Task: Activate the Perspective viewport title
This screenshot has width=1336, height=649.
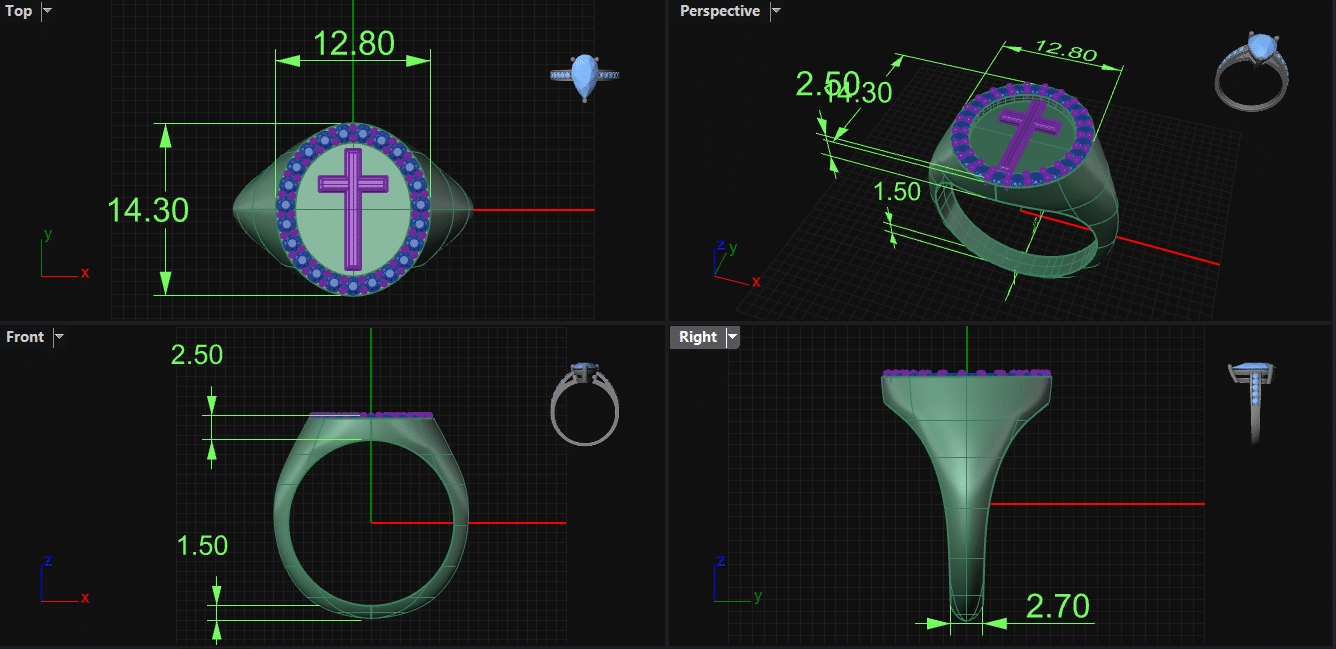Action: pyautogui.click(x=719, y=11)
